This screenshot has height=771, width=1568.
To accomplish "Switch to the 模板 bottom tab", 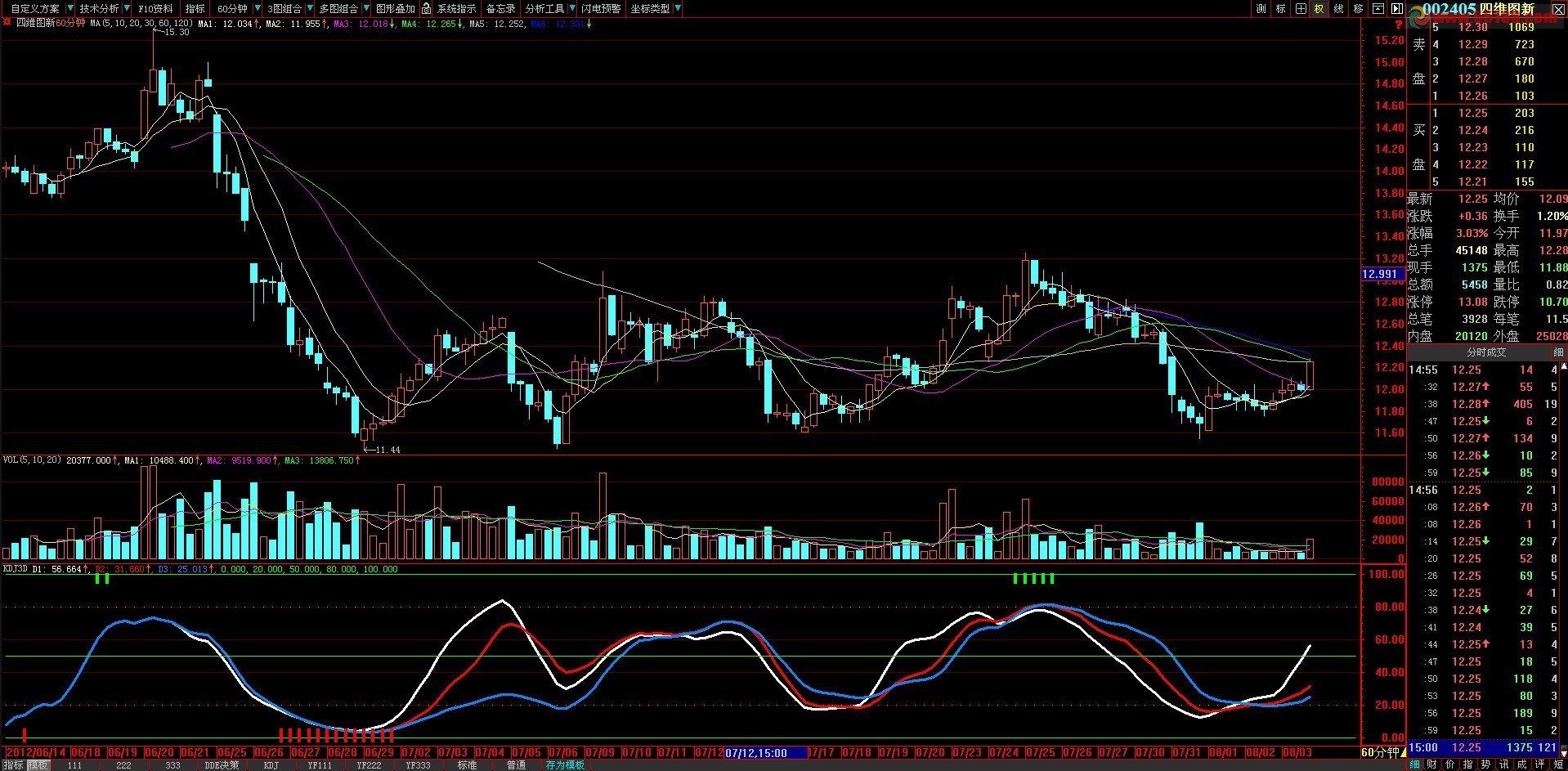I will point(38,765).
